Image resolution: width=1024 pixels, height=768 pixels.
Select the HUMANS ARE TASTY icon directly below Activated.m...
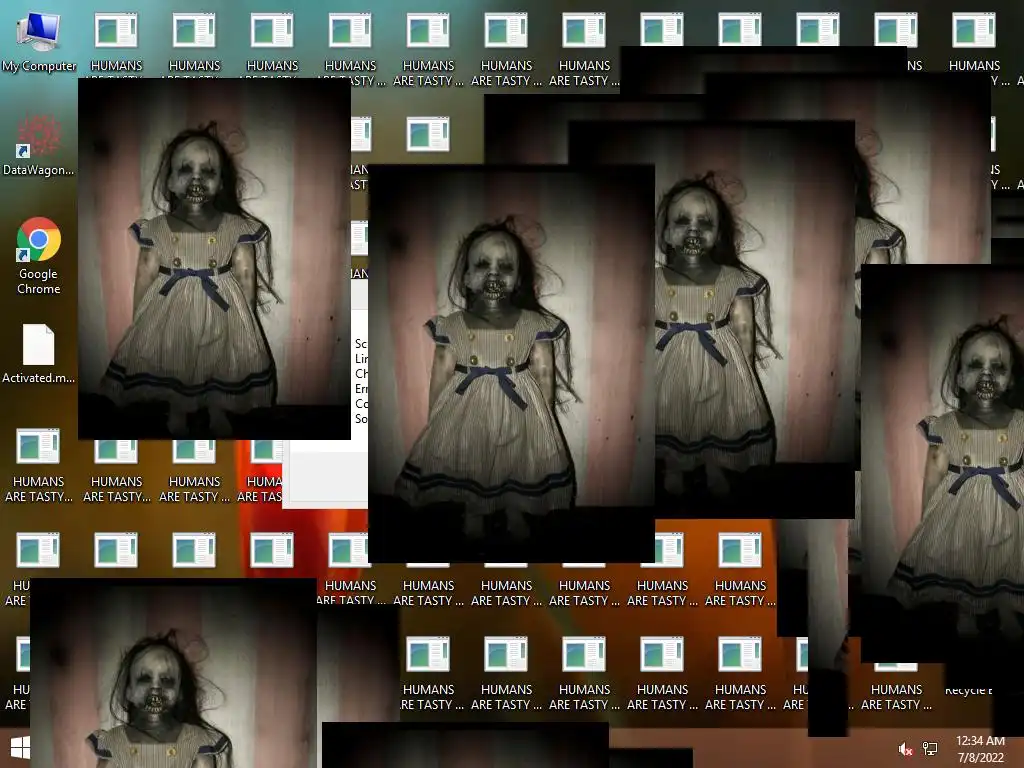pos(39,465)
